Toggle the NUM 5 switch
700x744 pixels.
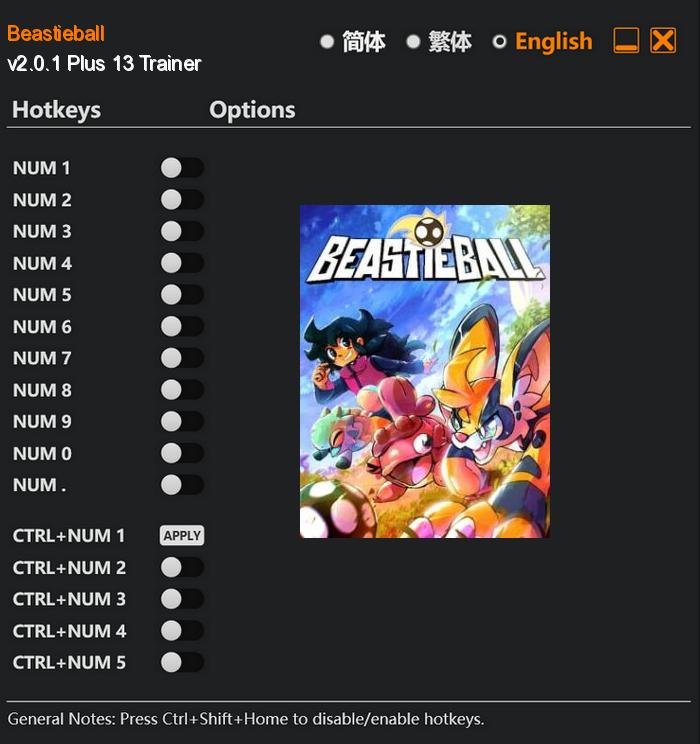[182, 295]
